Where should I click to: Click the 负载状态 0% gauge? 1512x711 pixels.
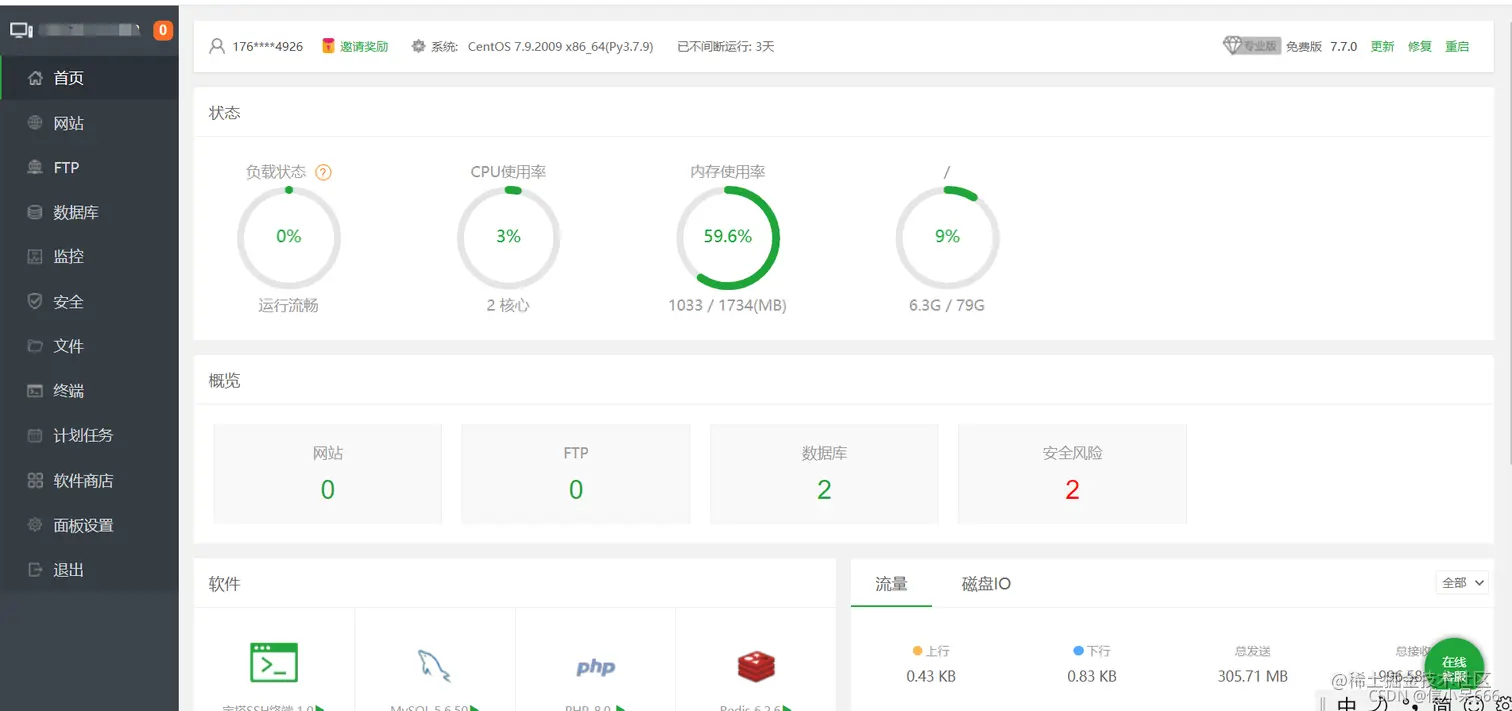[x=289, y=237]
